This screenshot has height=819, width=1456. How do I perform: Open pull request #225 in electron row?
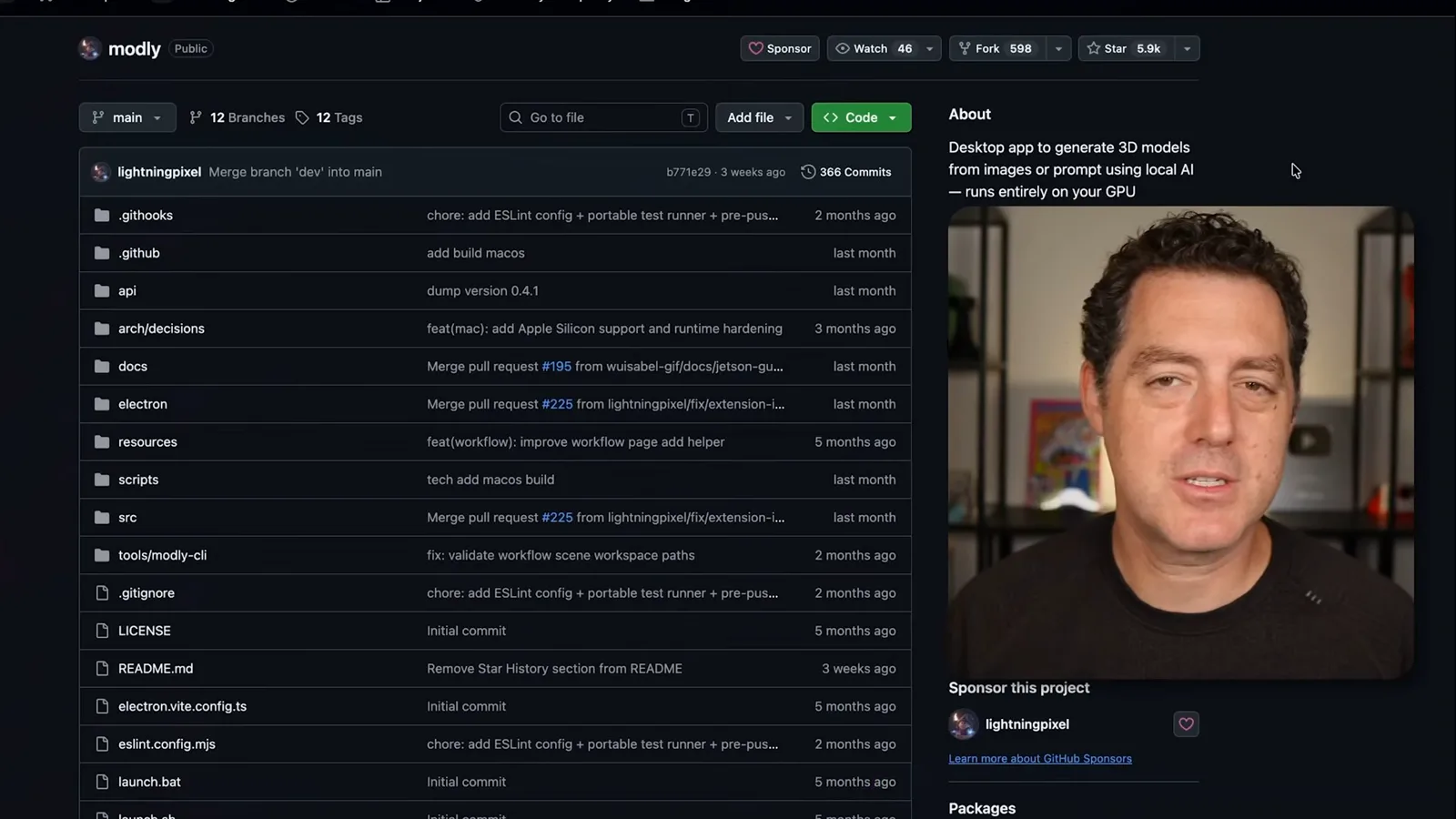coord(558,404)
